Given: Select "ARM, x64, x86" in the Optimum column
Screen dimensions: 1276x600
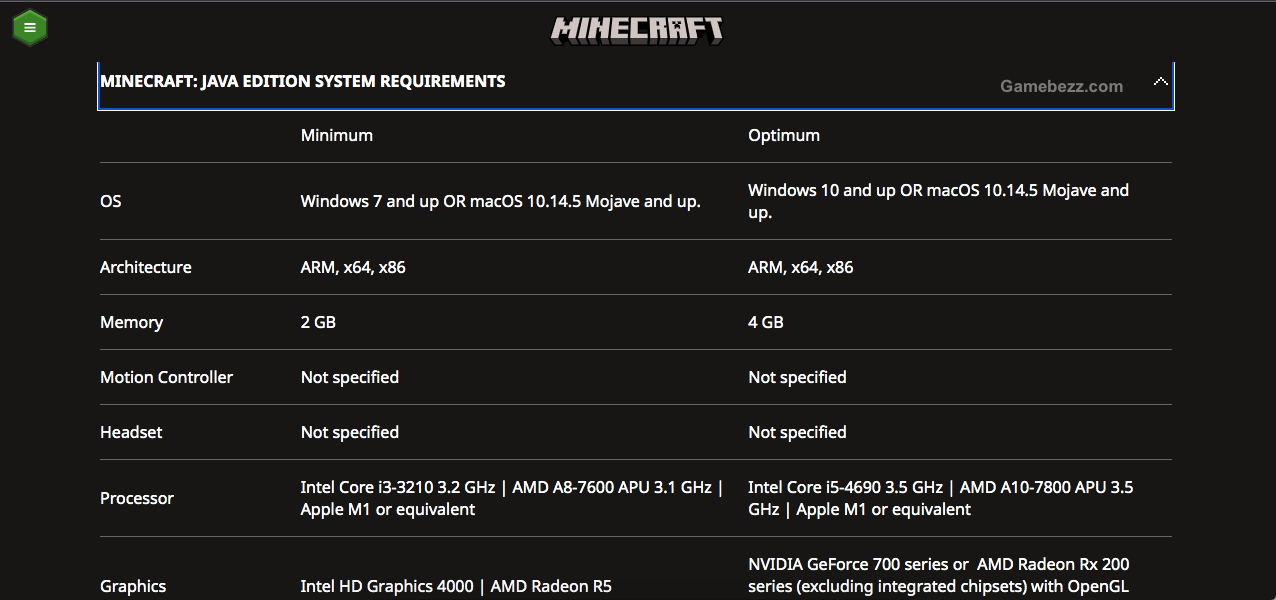Looking at the screenshot, I should pos(801,267).
